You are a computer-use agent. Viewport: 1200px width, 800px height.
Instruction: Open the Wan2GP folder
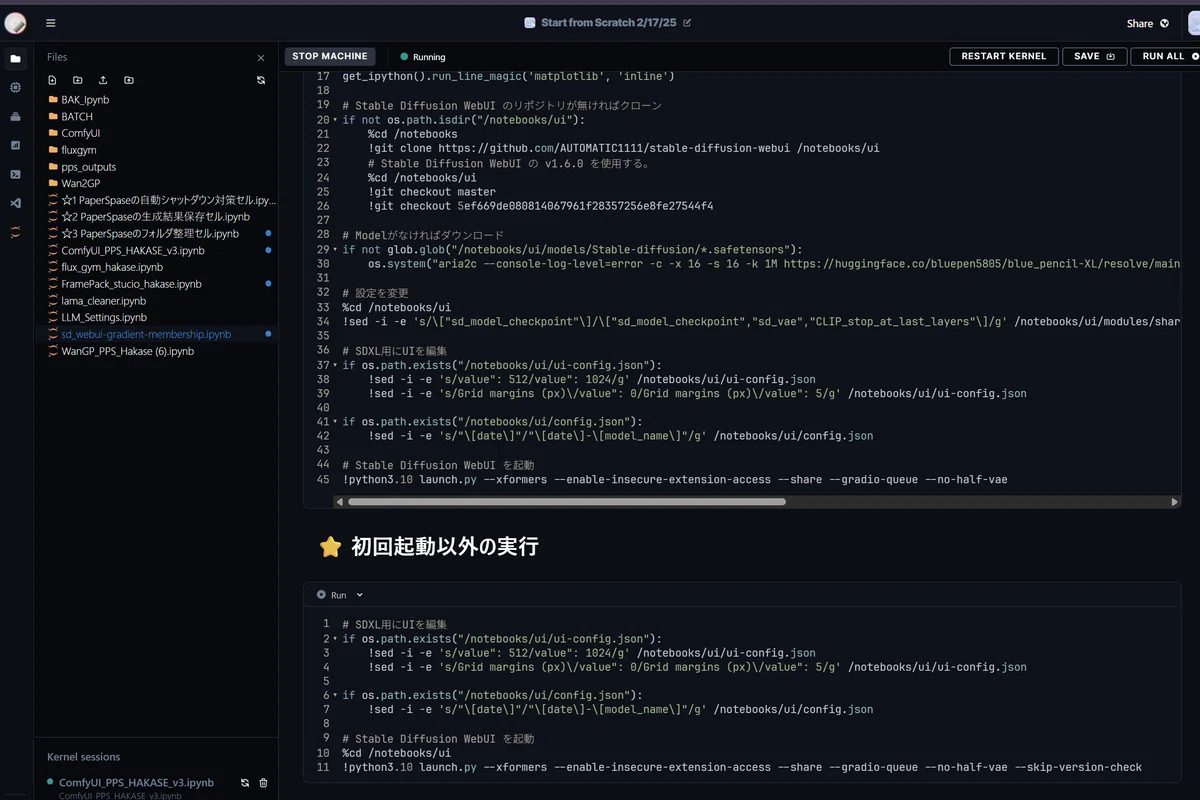pyautogui.click(x=79, y=184)
